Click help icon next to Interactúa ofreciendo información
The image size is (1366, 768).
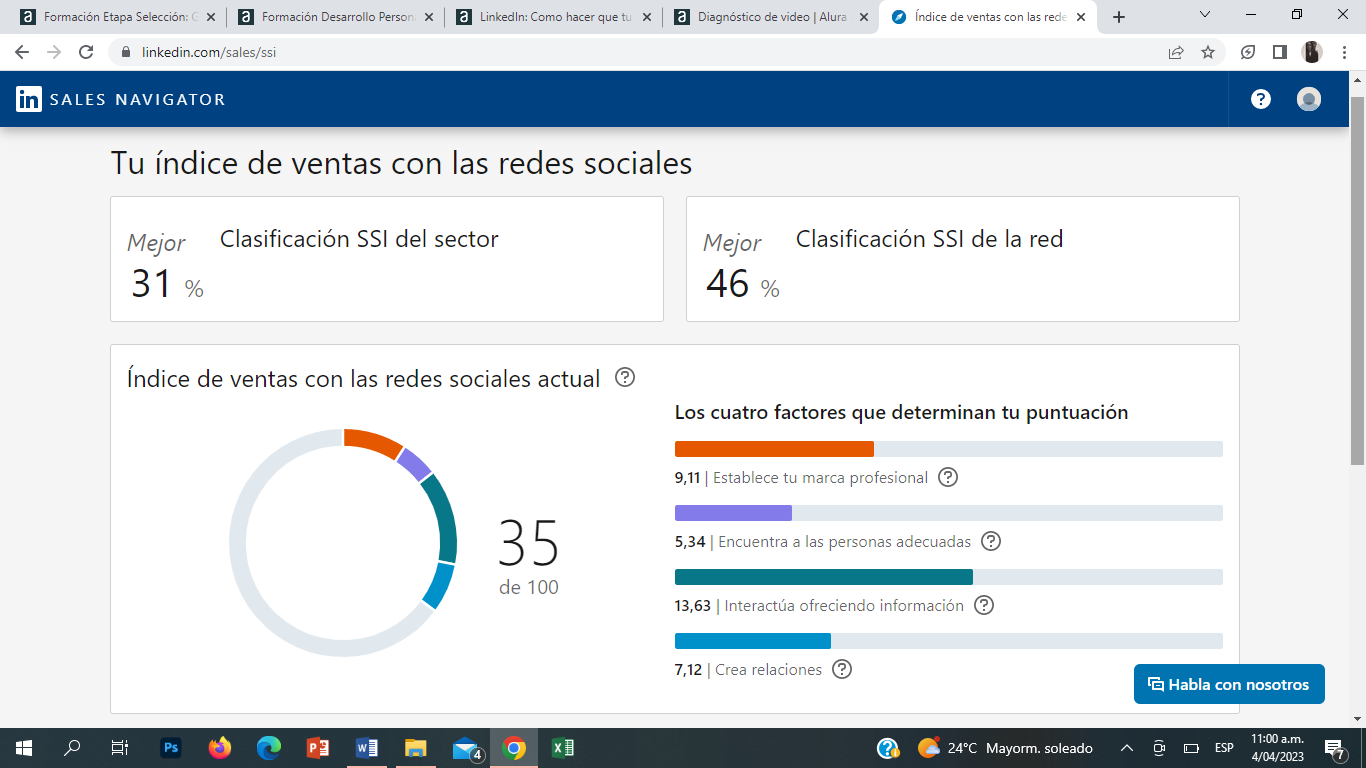pos(984,605)
